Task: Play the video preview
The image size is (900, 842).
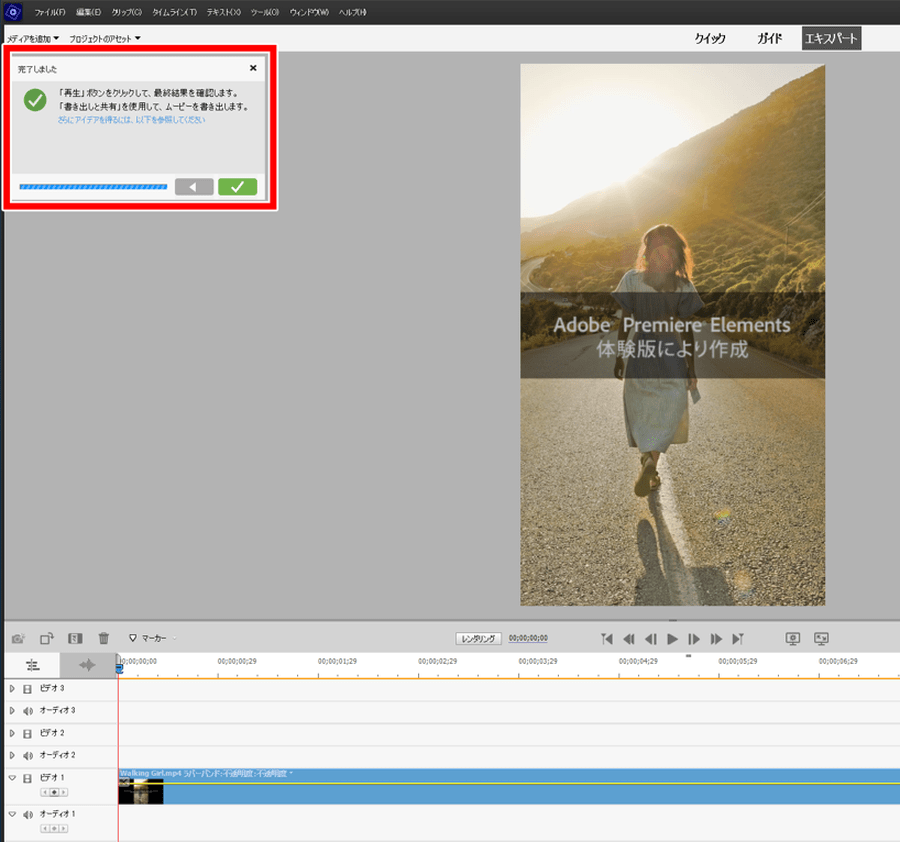Action: point(672,639)
